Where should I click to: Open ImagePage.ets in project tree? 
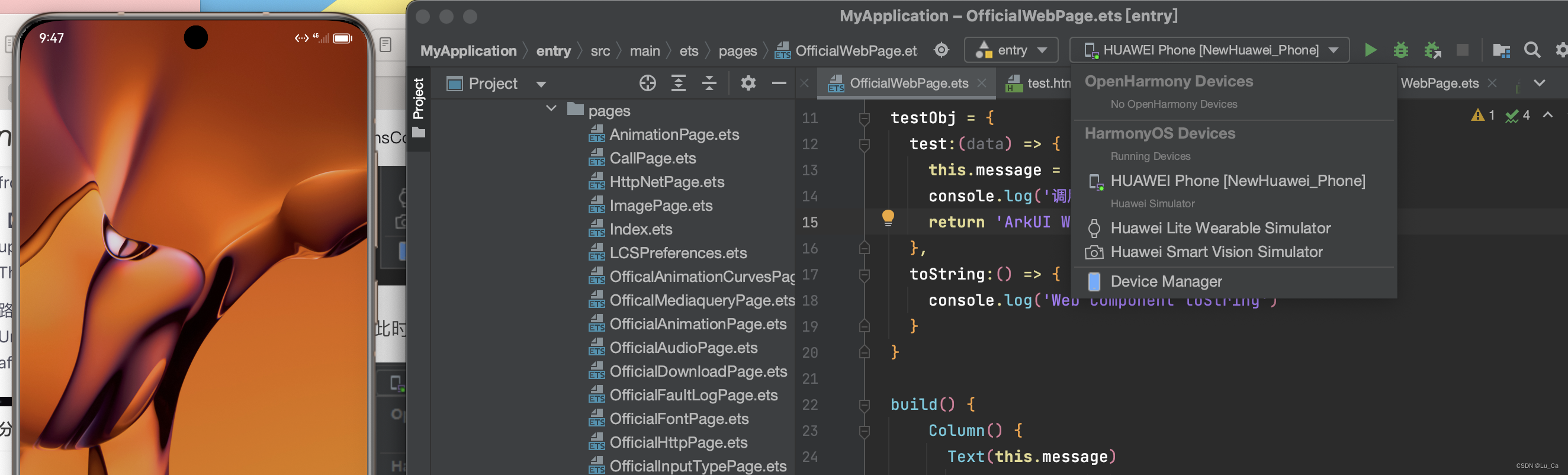[x=650, y=206]
